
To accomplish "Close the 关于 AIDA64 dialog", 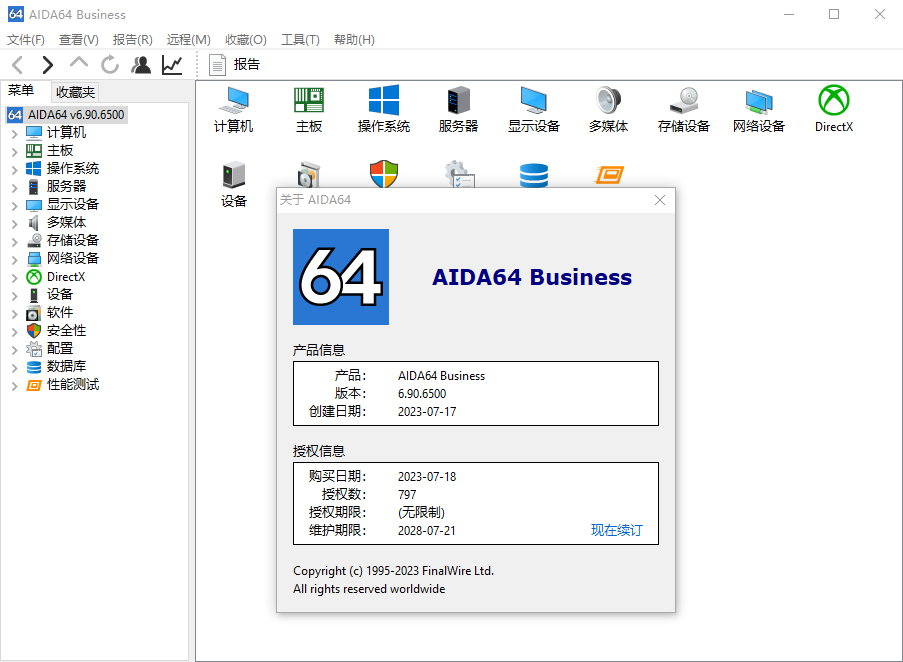I will pos(660,200).
